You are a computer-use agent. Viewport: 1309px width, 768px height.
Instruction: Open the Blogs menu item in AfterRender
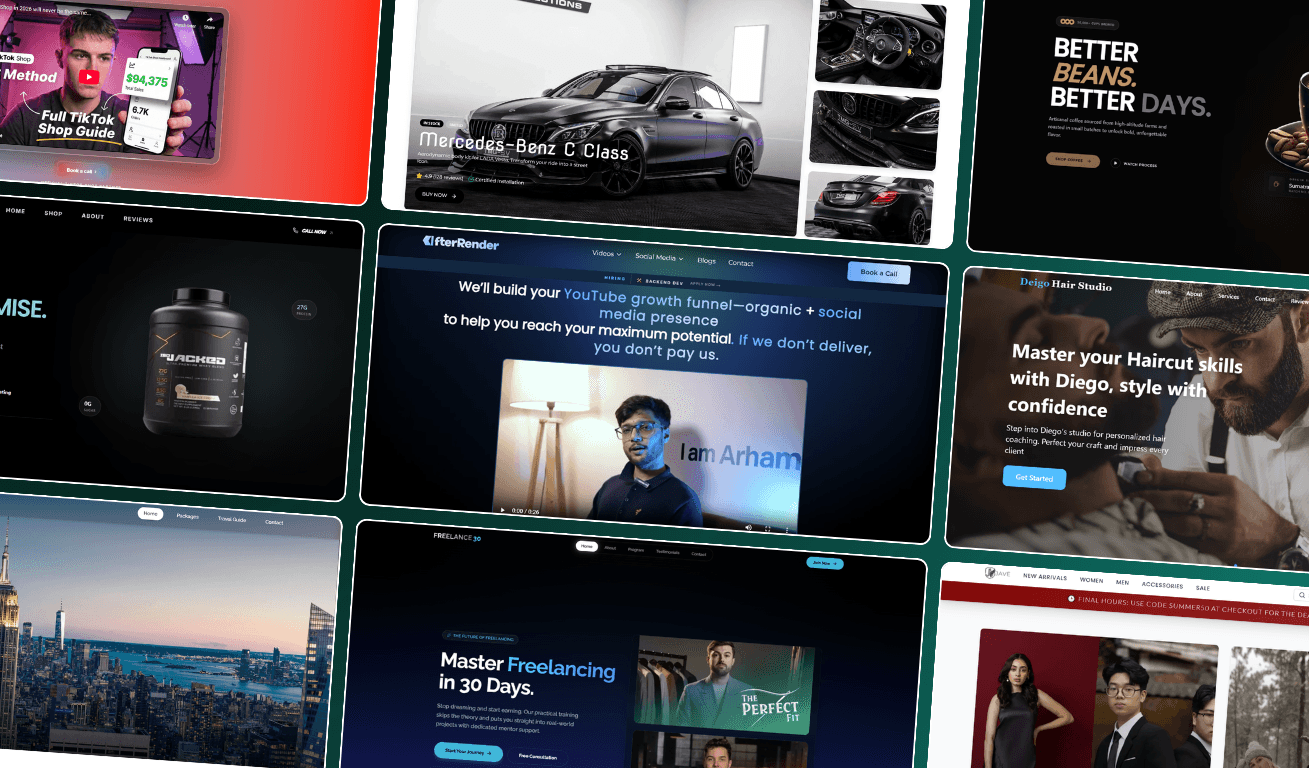(706, 261)
